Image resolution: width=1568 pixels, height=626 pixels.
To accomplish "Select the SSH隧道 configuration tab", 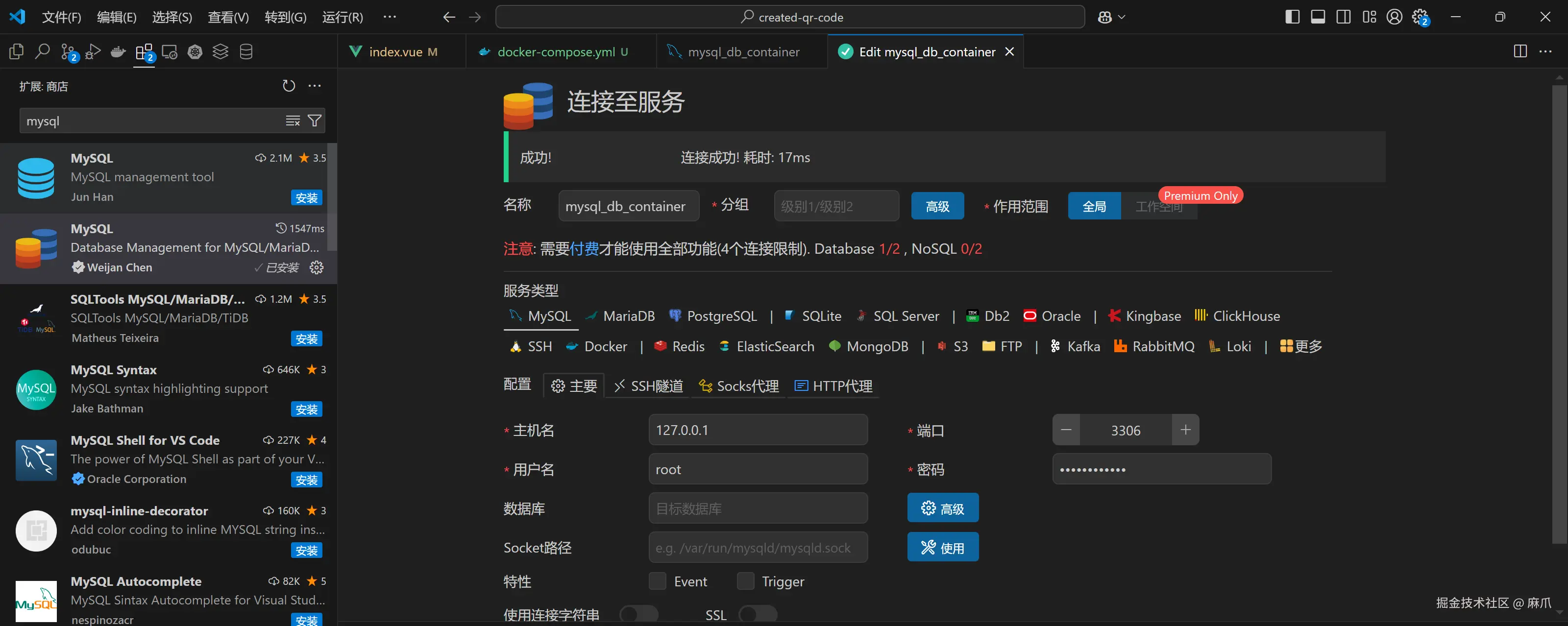I will [649, 385].
